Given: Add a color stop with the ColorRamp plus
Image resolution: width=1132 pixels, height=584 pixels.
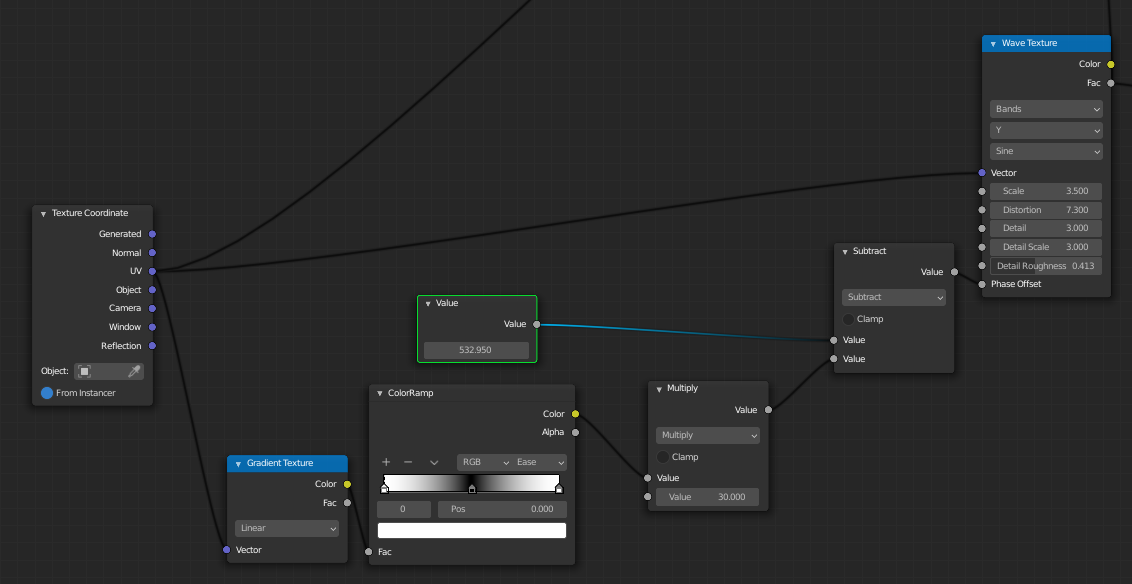Looking at the screenshot, I should click(x=386, y=462).
